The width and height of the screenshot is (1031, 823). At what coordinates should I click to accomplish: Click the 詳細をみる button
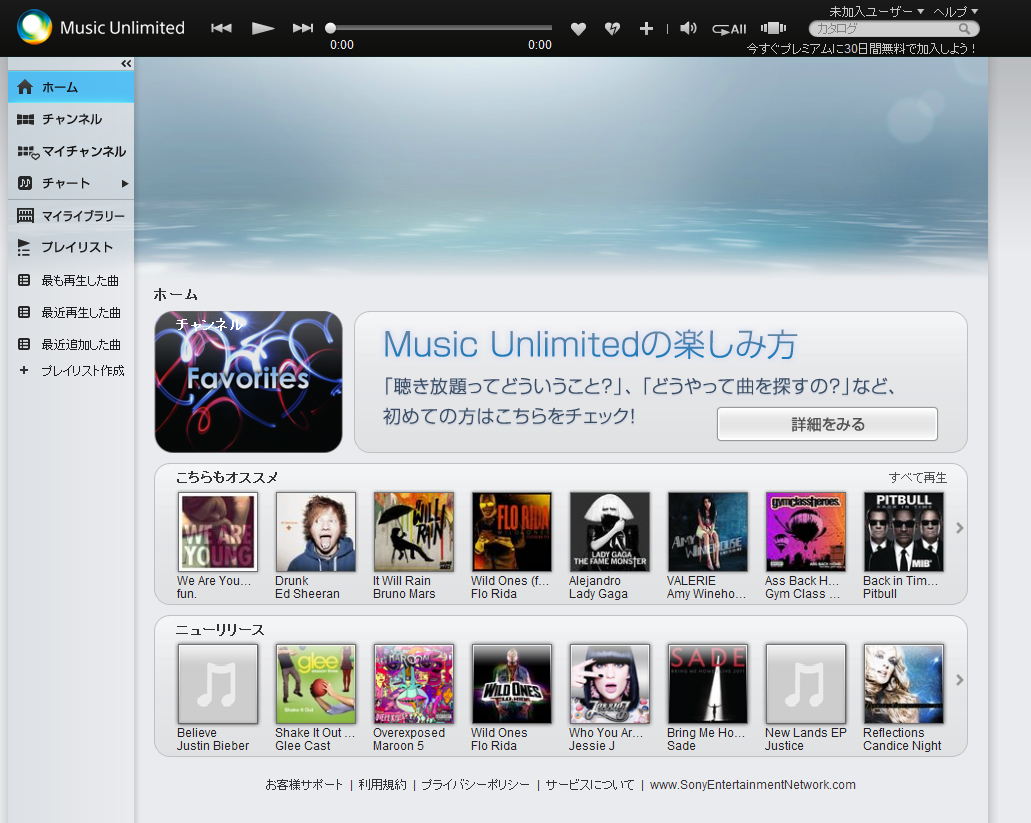tap(827, 424)
